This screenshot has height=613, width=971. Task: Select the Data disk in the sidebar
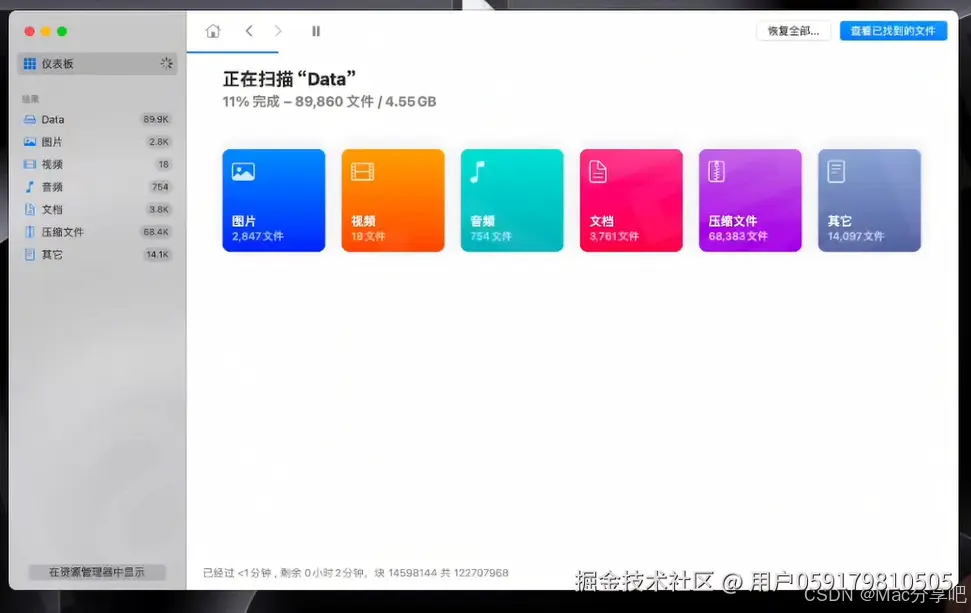(51, 119)
